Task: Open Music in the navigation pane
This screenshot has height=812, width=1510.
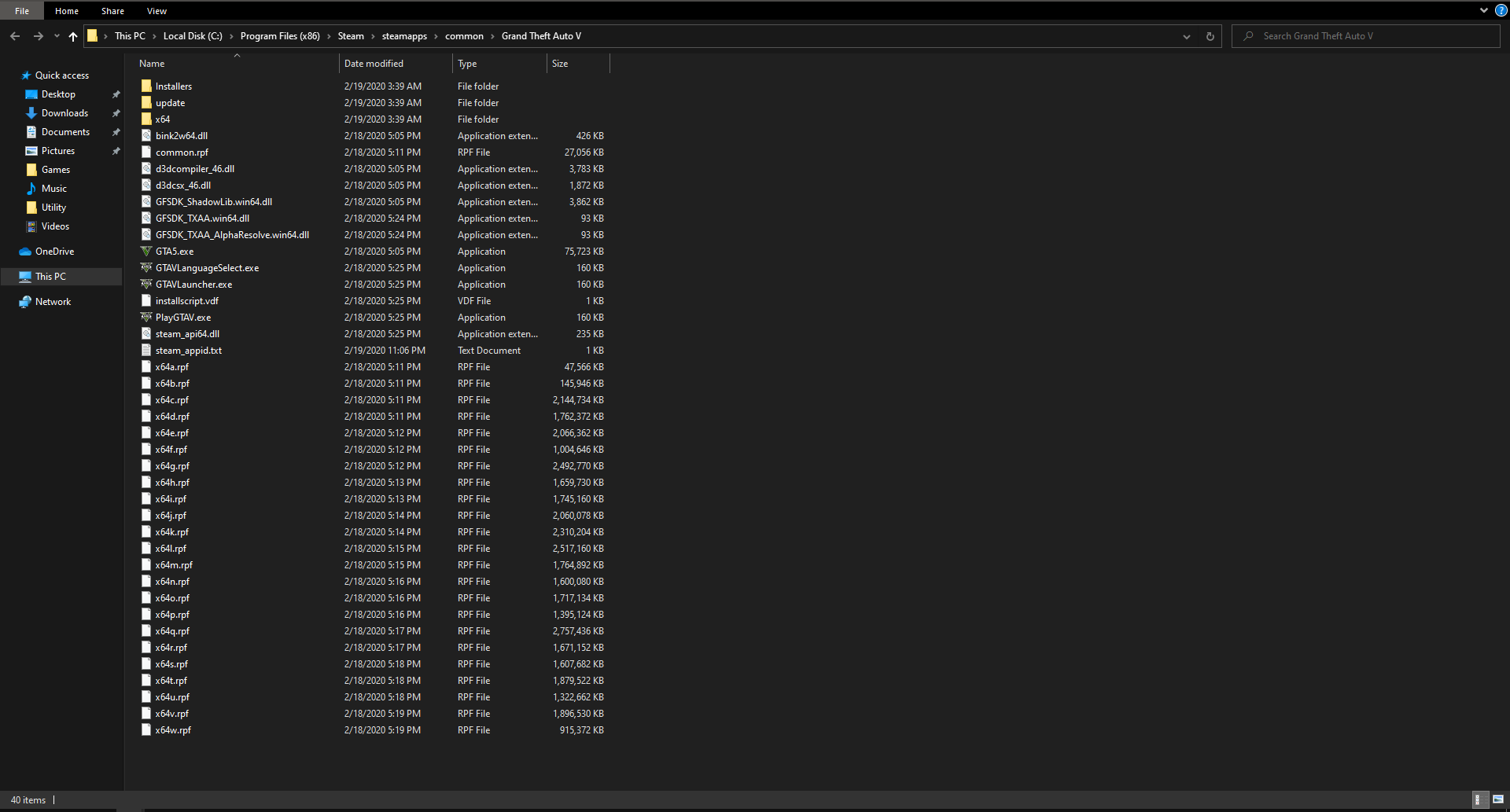Action: (x=53, y=189)
